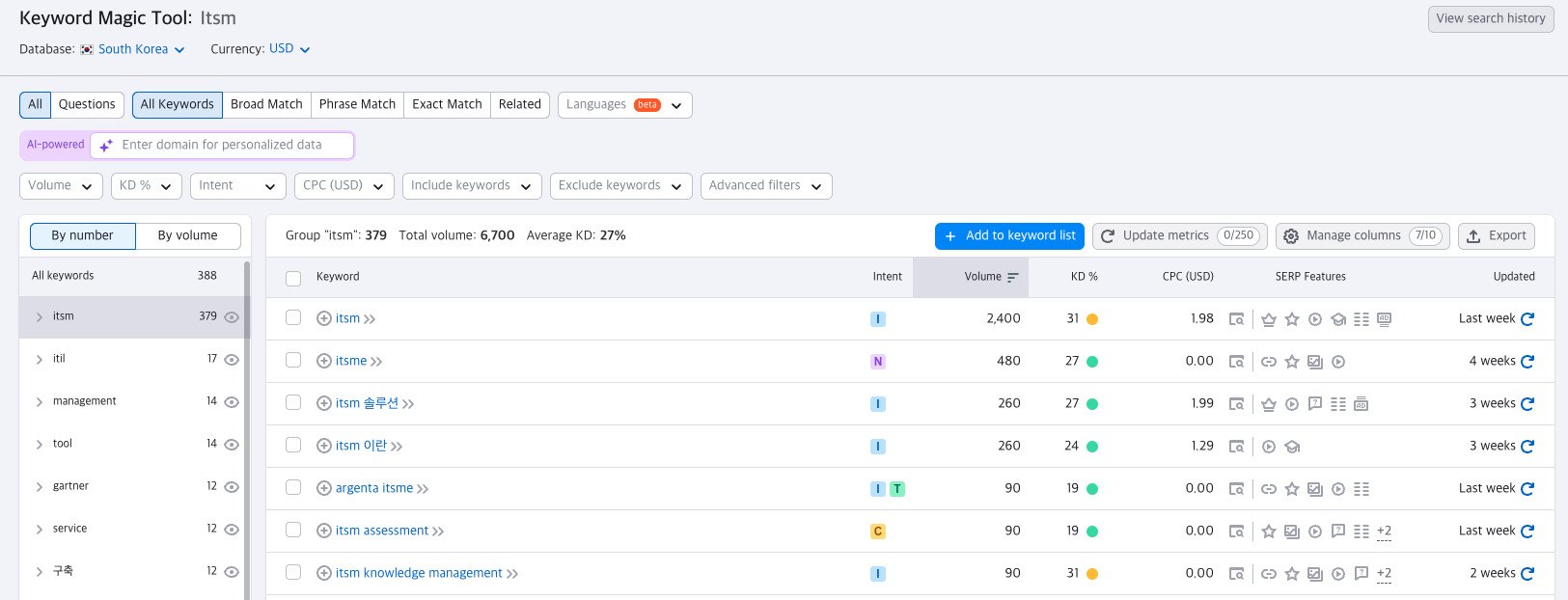Refresh metrics for argenta itsme row
This screenshot has height=600, width=1568.
[1527, 489]
